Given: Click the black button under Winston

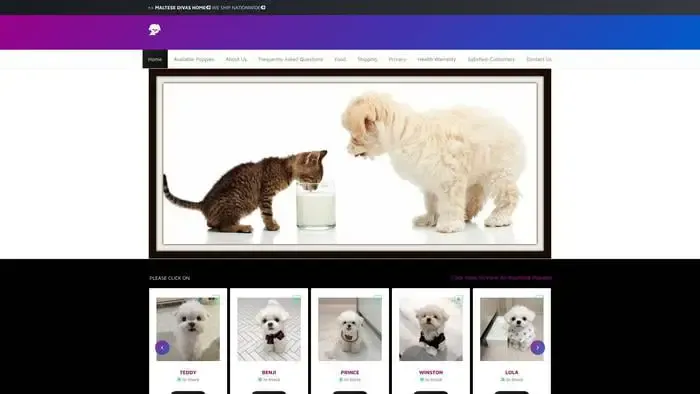Looking at the screenshot, I should 431,392.
